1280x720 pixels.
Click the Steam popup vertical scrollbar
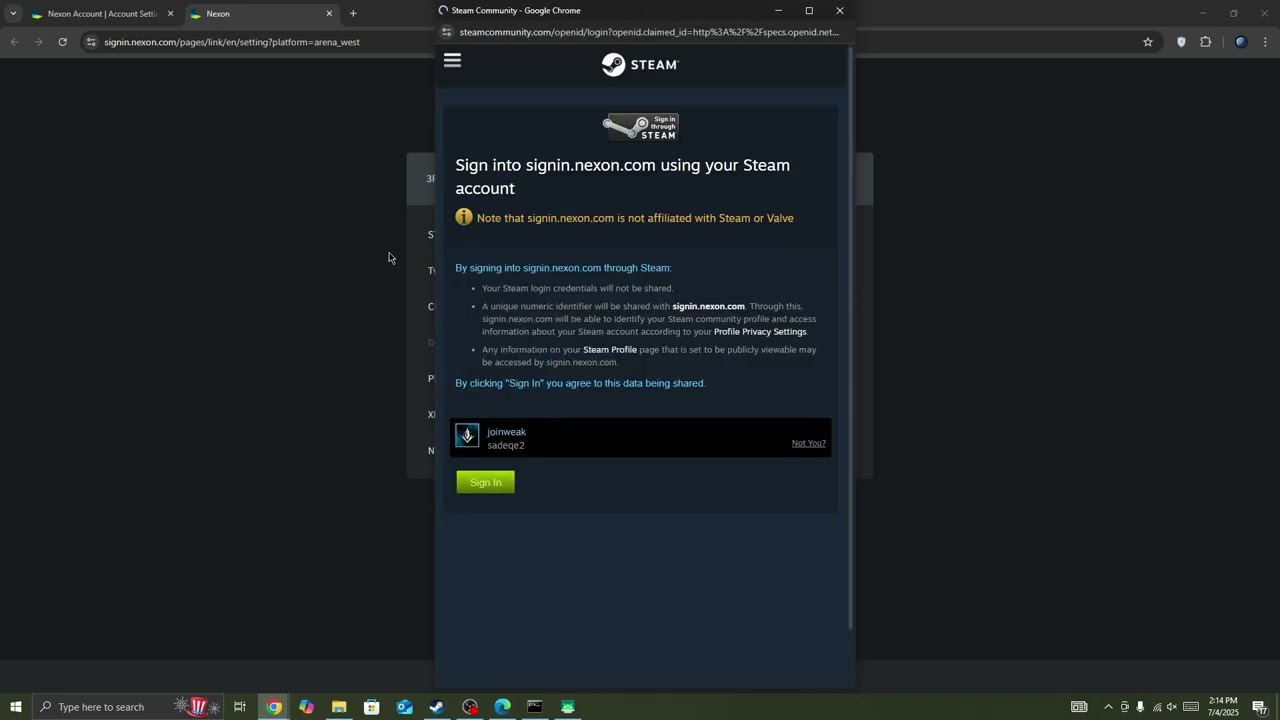point(851,340)
